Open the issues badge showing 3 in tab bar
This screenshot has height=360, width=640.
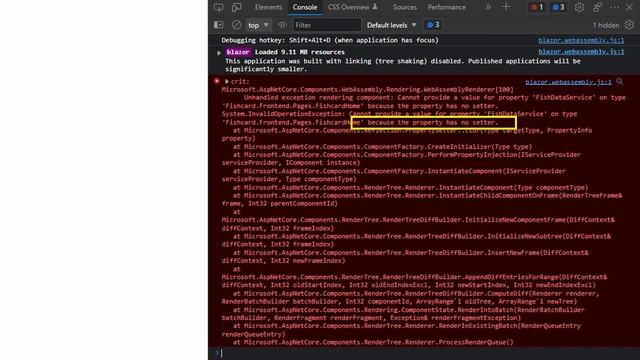[558, 7]
